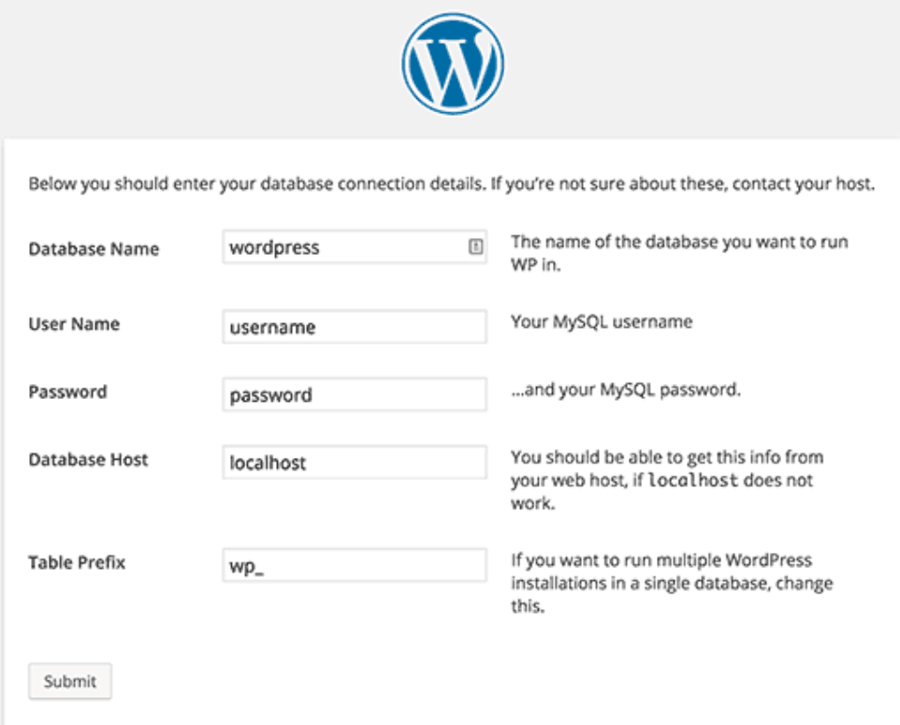Click the monospaced 'localhost' word in help text
Viewport: 900px width, 725px height.
693,481
